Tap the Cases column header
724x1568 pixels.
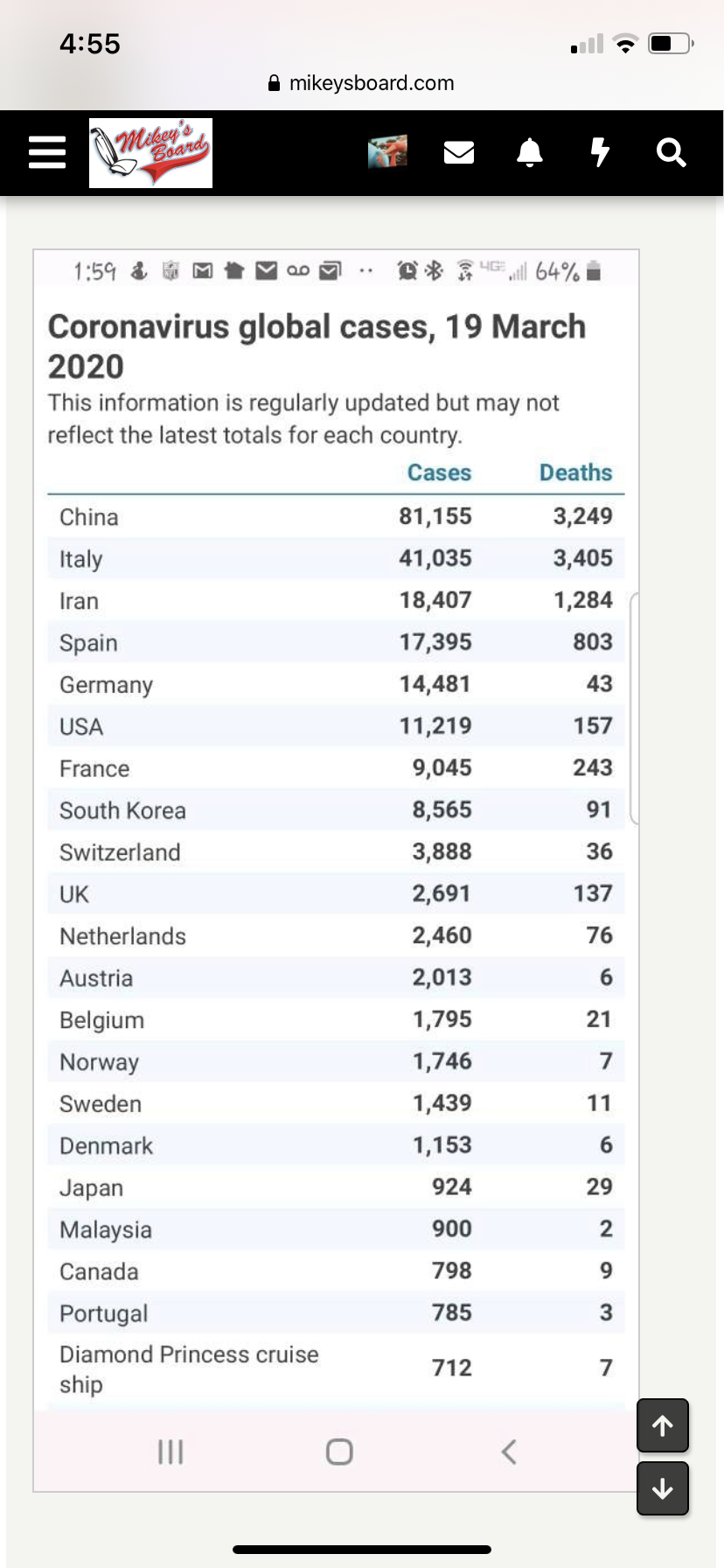439,472
